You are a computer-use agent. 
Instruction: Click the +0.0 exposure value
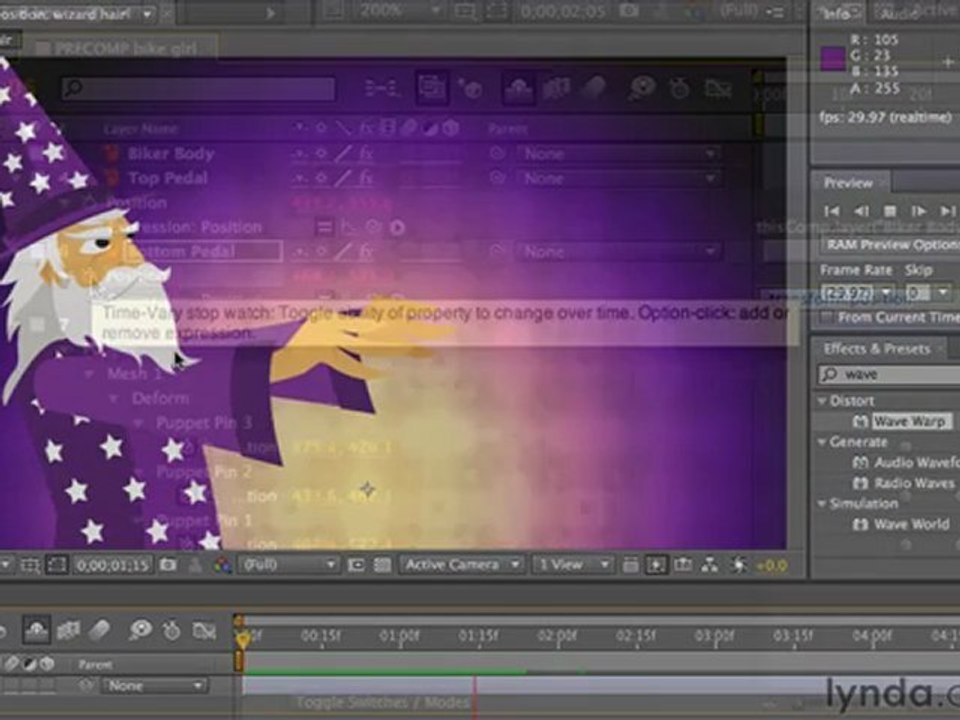[x=771, y=565]
